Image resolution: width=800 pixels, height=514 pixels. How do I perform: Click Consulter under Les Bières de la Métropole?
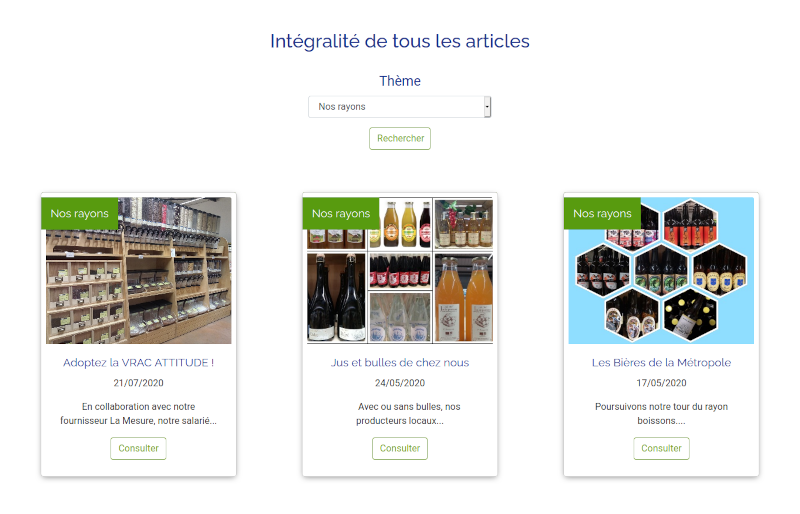(661, 448)
